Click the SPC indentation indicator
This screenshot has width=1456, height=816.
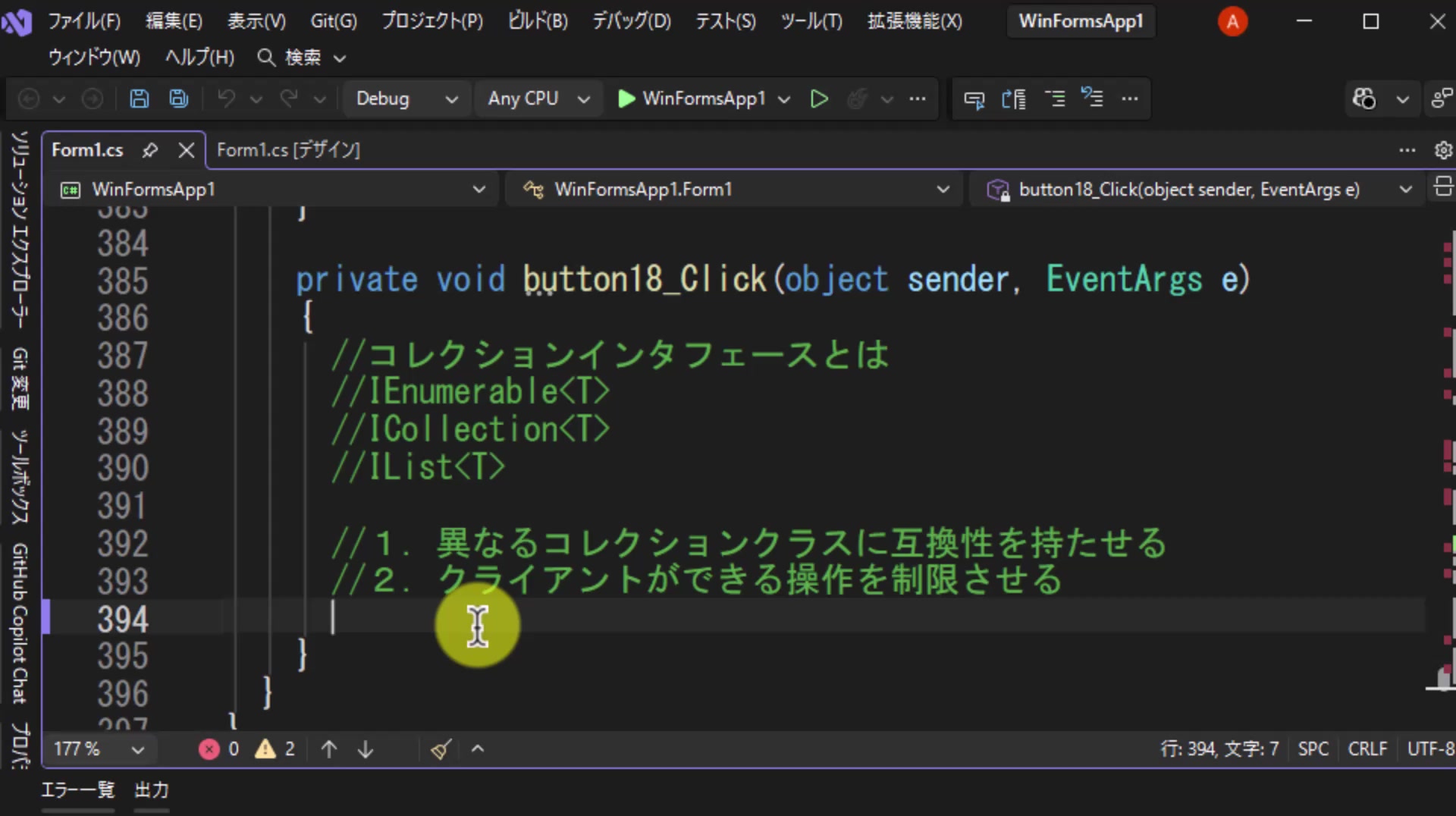(x=1313, y=749)
